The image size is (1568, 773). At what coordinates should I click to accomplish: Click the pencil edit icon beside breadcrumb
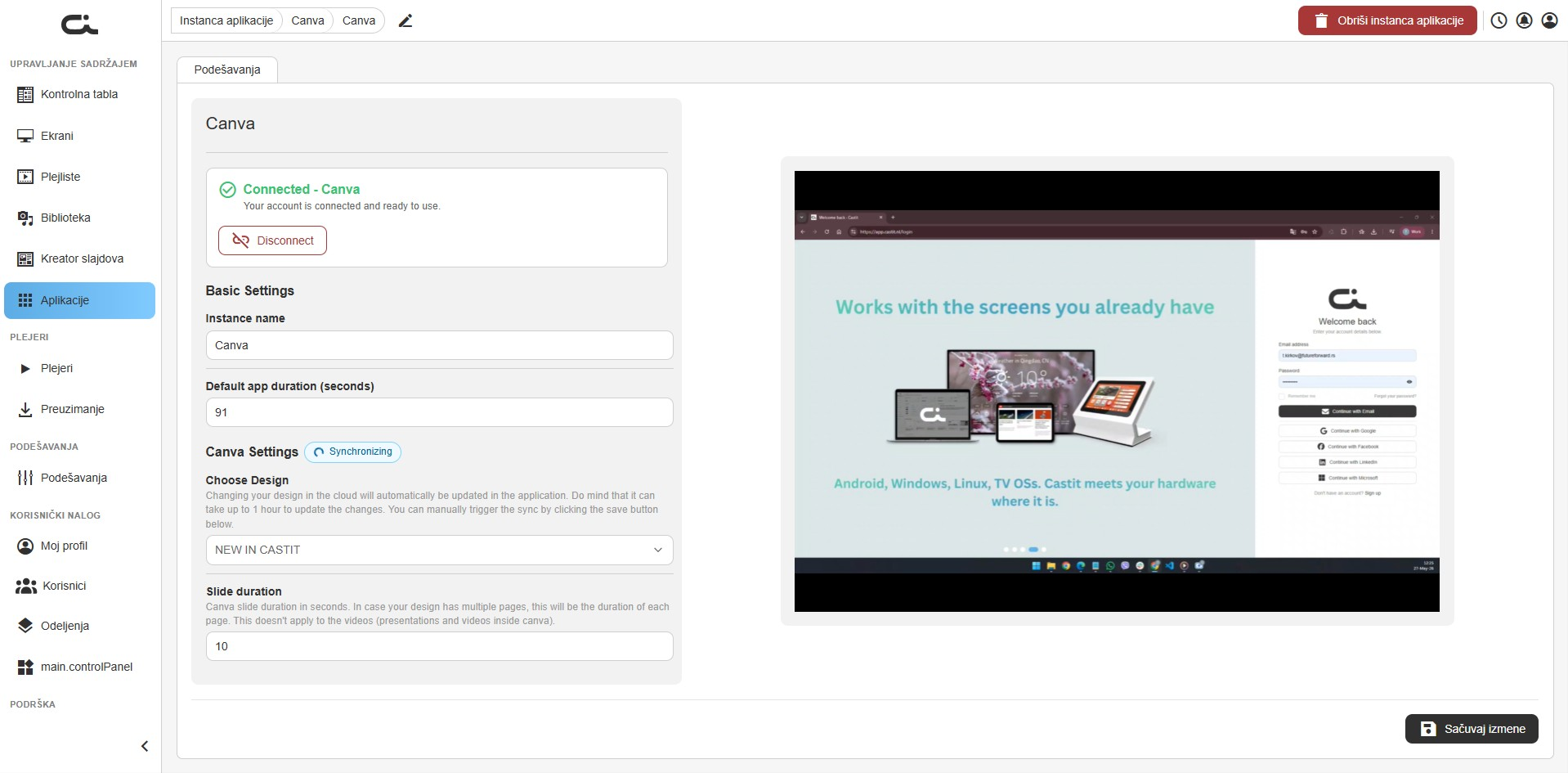(x=405, y=20)
